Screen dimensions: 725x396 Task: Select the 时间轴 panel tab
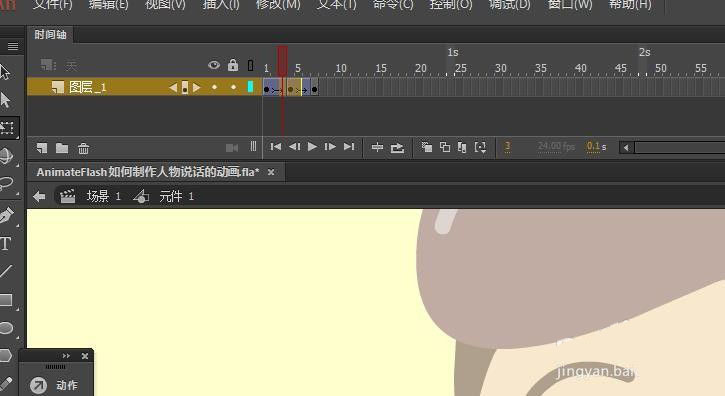pos(50,35)
